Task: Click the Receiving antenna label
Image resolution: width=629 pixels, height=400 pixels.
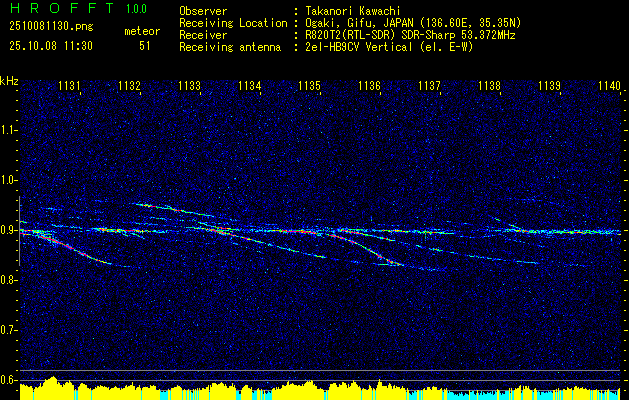Action: pyautogui.click(x=230, y=47)
